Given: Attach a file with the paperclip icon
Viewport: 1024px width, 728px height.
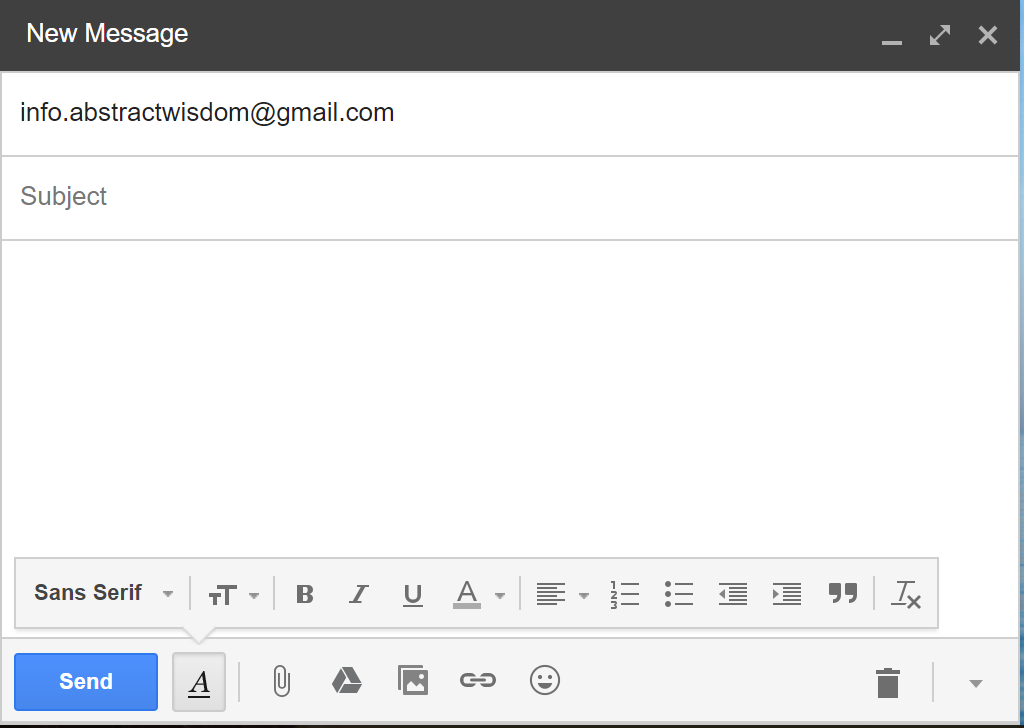Looking at the screenshot, I should [281, 682].
